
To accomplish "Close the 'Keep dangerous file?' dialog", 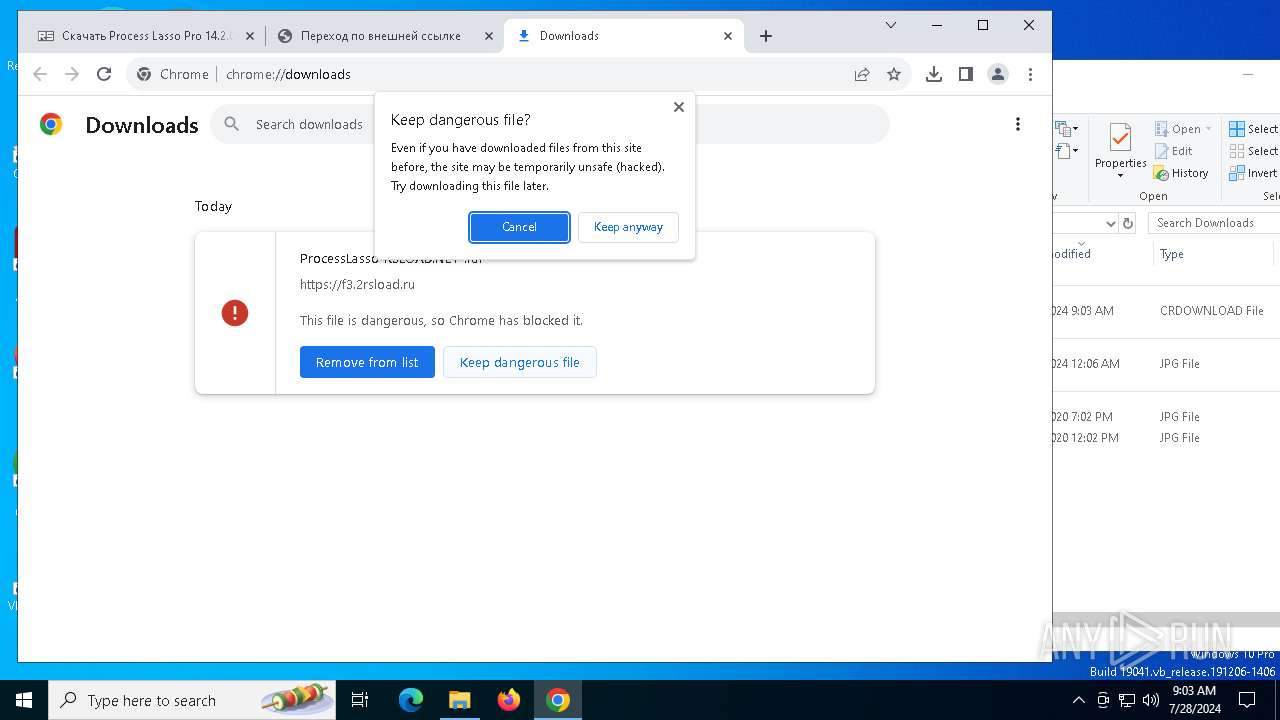I will pos(679,107).
